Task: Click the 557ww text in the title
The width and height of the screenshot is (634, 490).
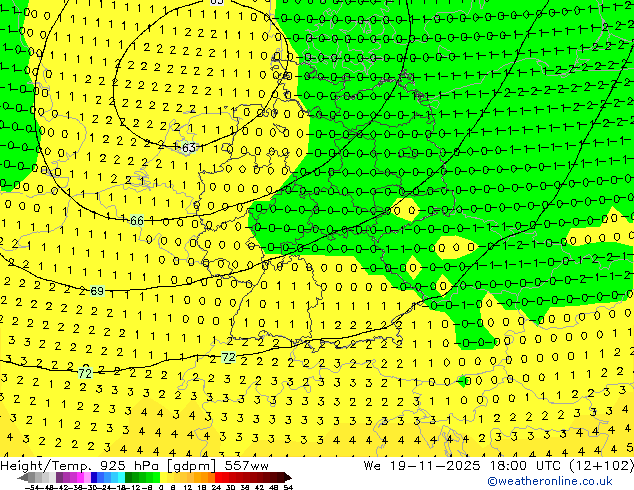Action: click(246, 466)
